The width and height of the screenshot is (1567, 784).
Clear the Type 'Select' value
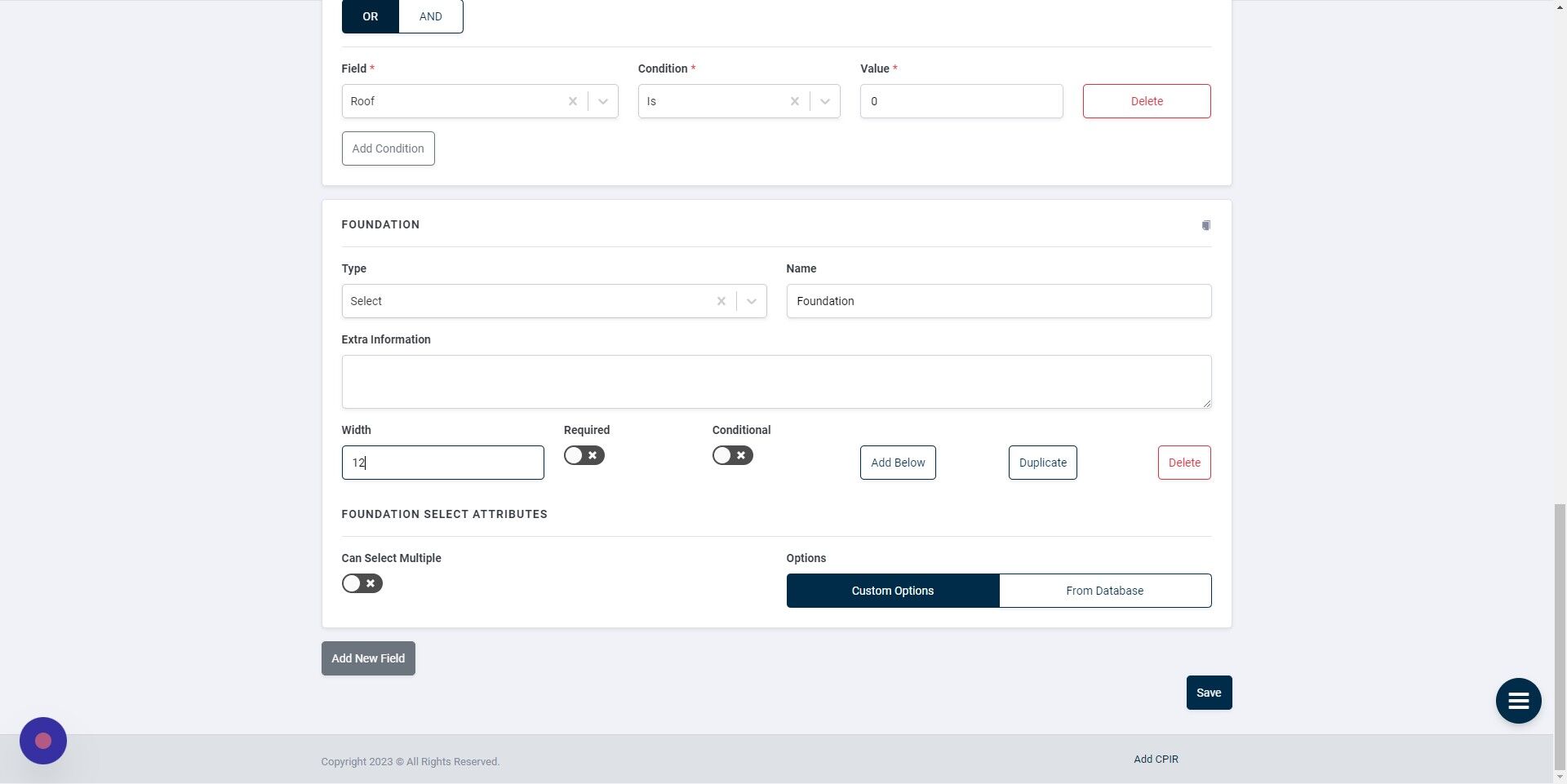pos(721,301)
